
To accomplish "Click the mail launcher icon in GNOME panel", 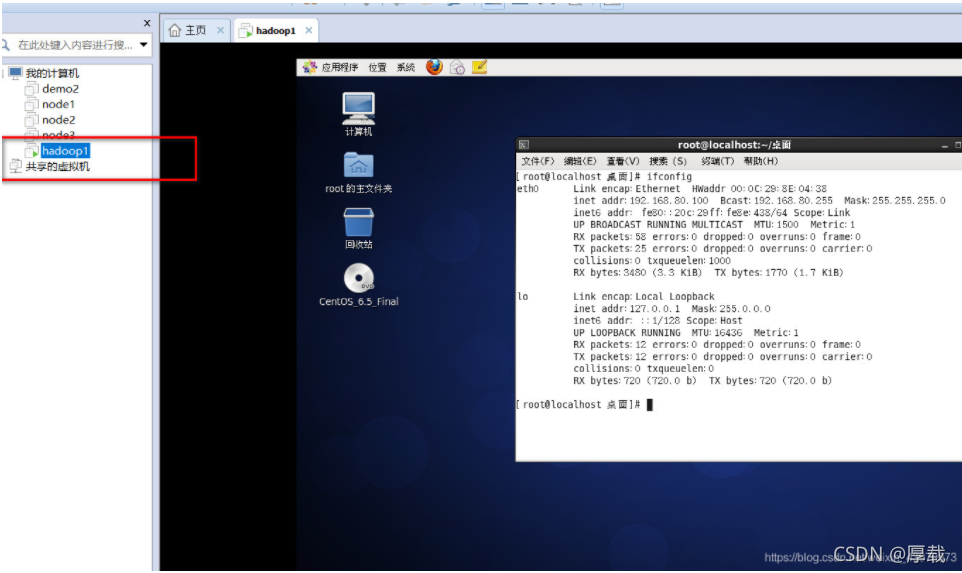I will pyautogui.click(x=457, y=67).
